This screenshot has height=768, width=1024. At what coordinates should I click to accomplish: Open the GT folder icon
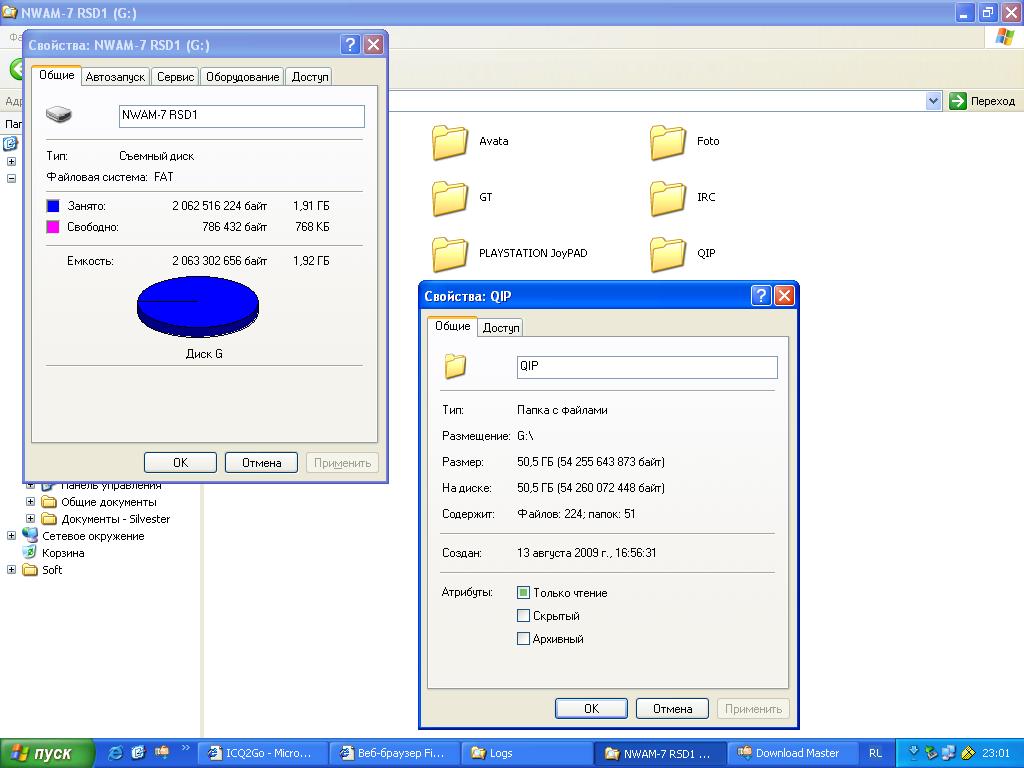(450, 198)
